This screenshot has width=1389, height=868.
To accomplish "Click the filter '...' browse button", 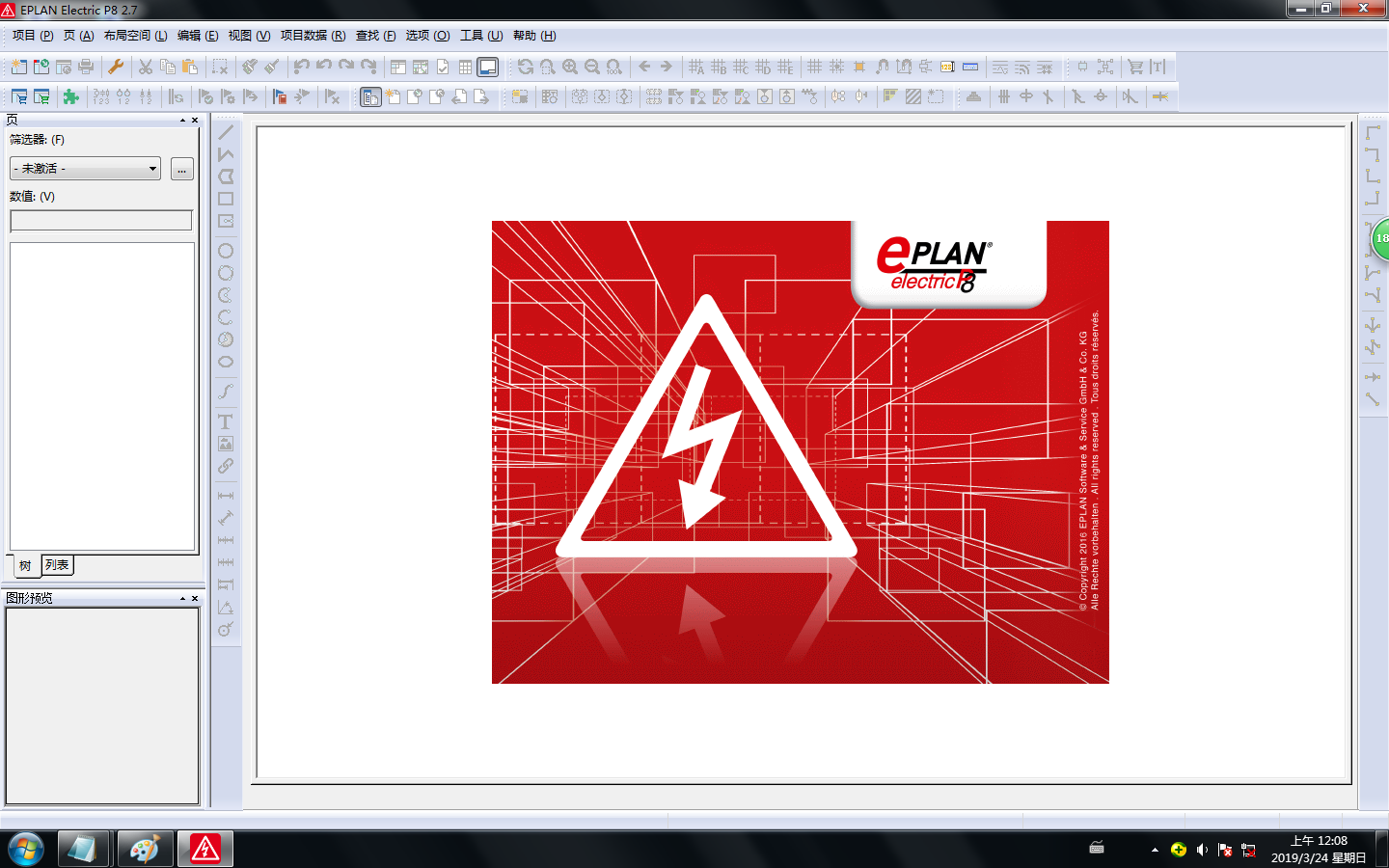I will (181, 170).
